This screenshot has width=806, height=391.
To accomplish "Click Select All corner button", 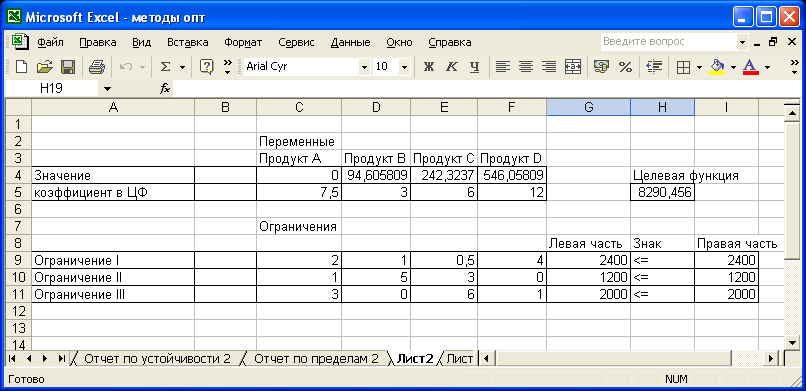I will coord(18,107).
